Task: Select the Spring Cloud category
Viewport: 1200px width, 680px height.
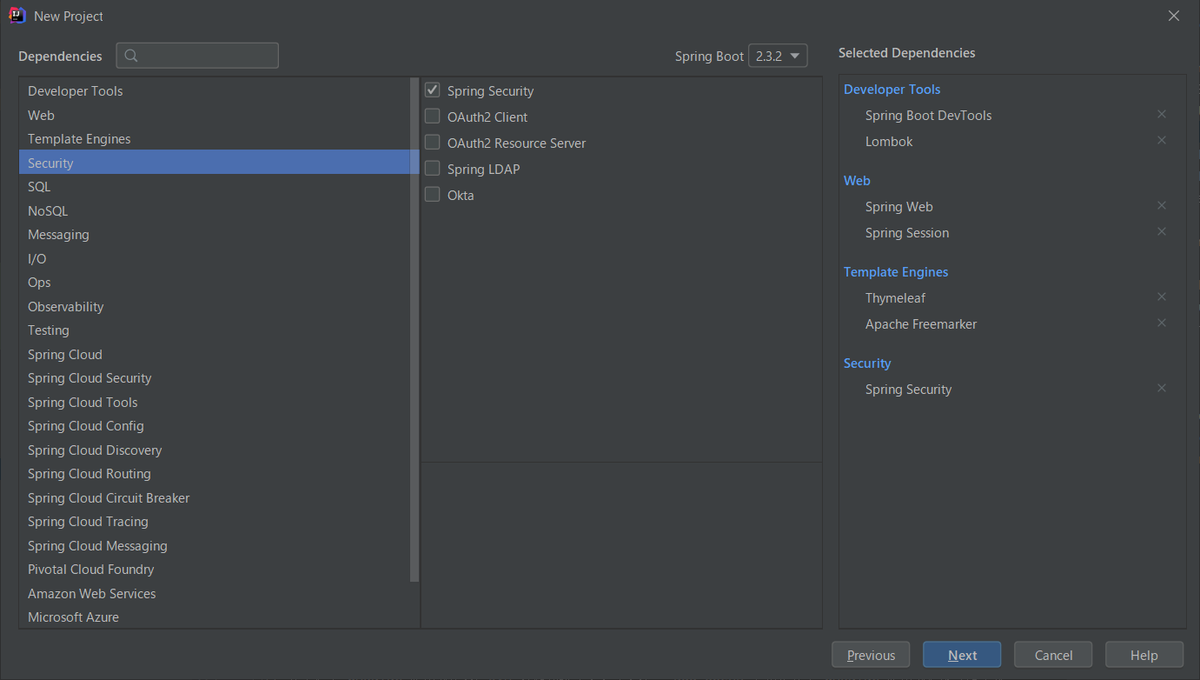Action: [214, 355]
